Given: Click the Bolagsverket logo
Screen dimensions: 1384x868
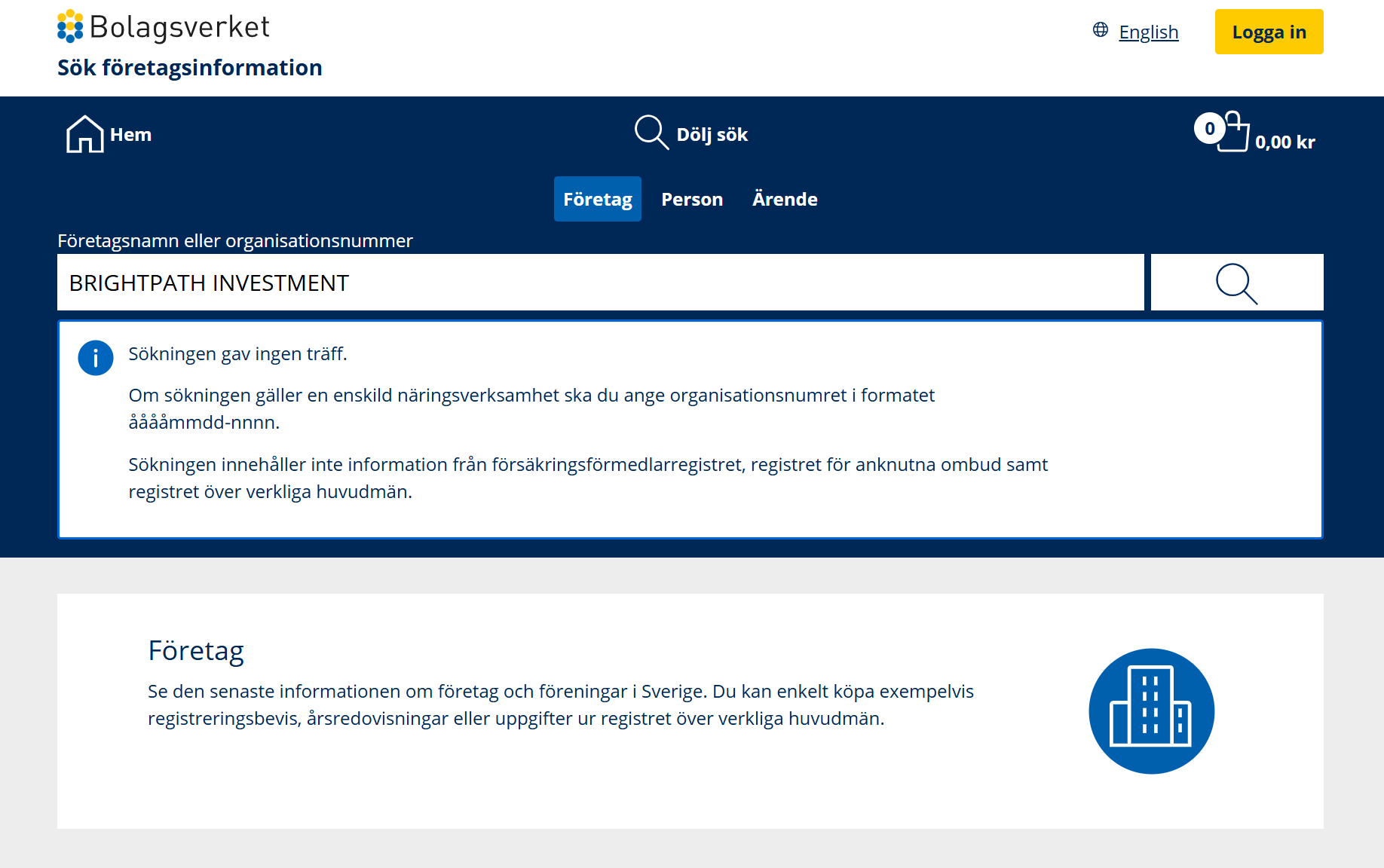Looking at the screenshot, I should coord(164,27).
